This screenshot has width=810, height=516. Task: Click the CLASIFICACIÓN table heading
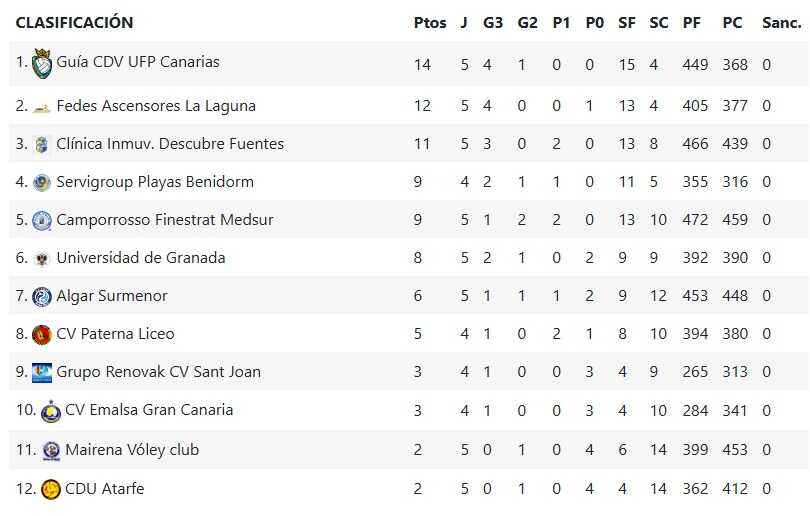click(x=74, y=23)
